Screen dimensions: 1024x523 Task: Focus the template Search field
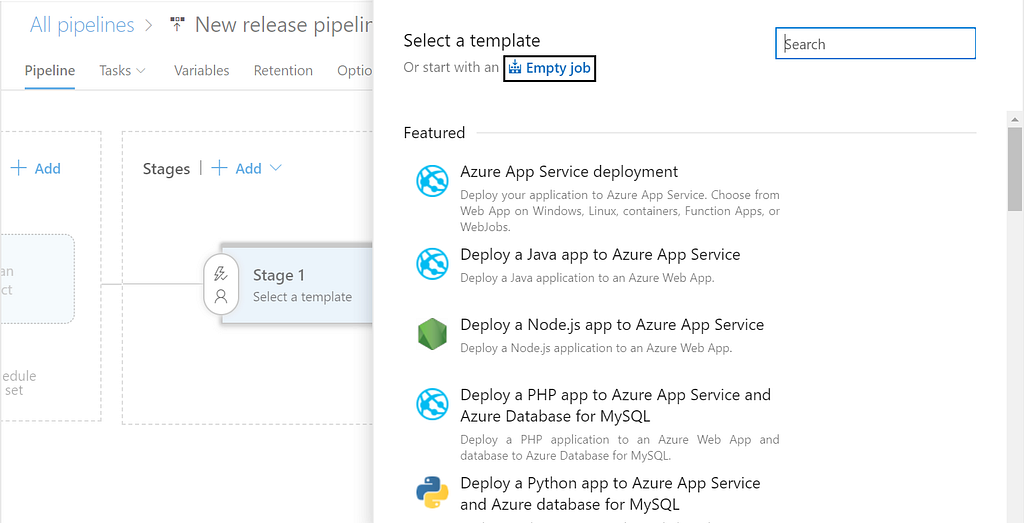(x=875, y=43)
